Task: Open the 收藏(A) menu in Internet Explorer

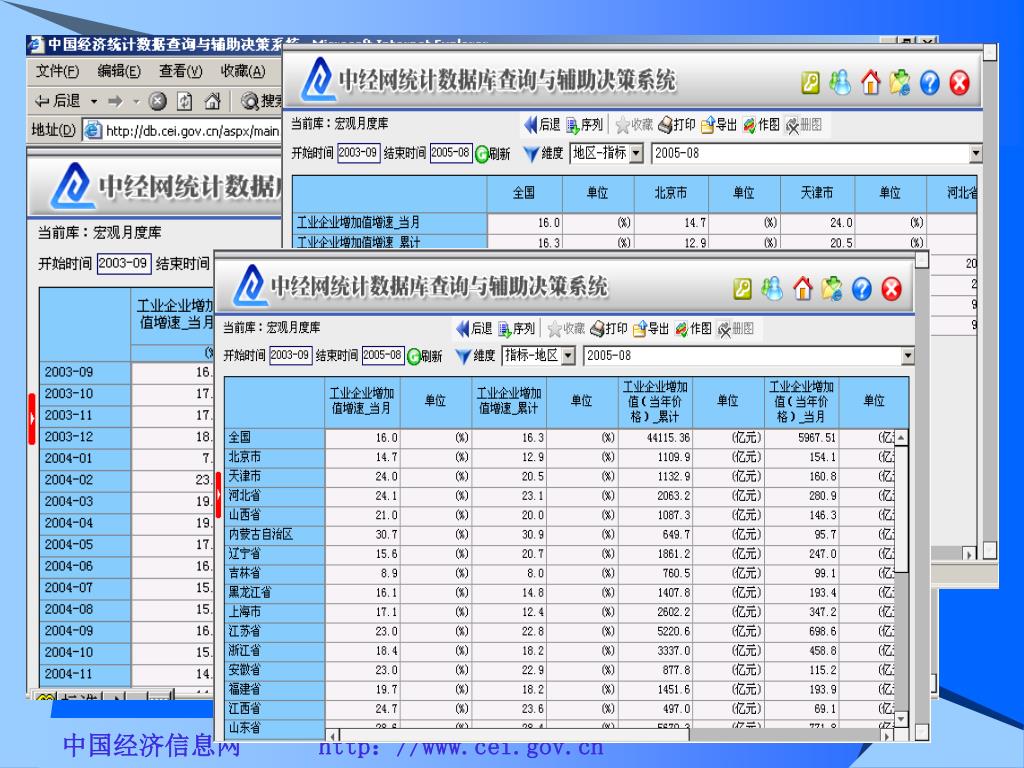Action: (x=243, y=71)
